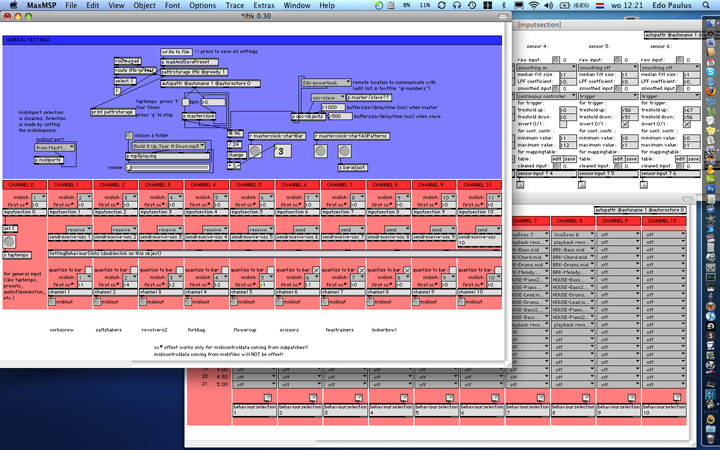The image size is (720, 450).
Task: Open the Window menu
Action: pyautogui.click(x=297, y=6)
